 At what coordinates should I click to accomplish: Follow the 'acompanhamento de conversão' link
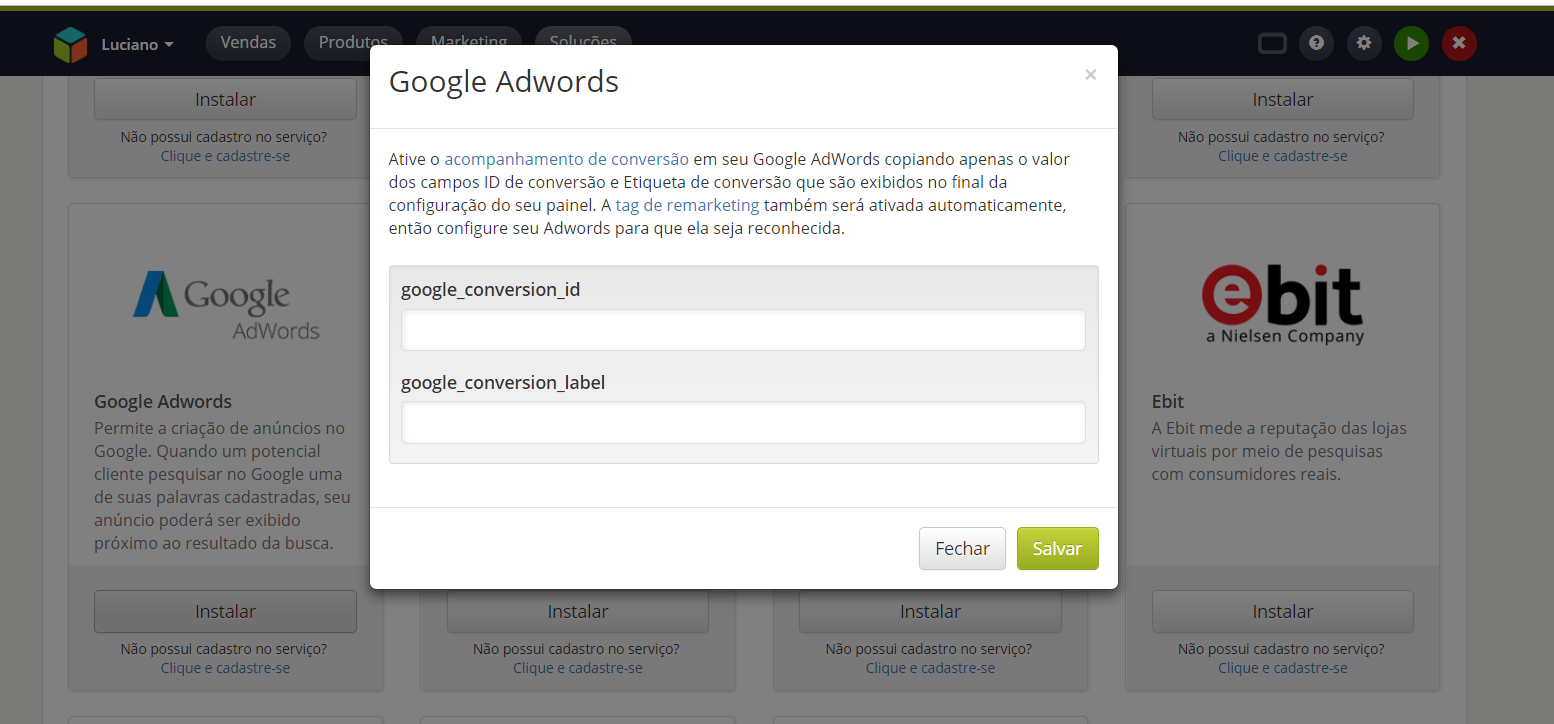point(566,158)
